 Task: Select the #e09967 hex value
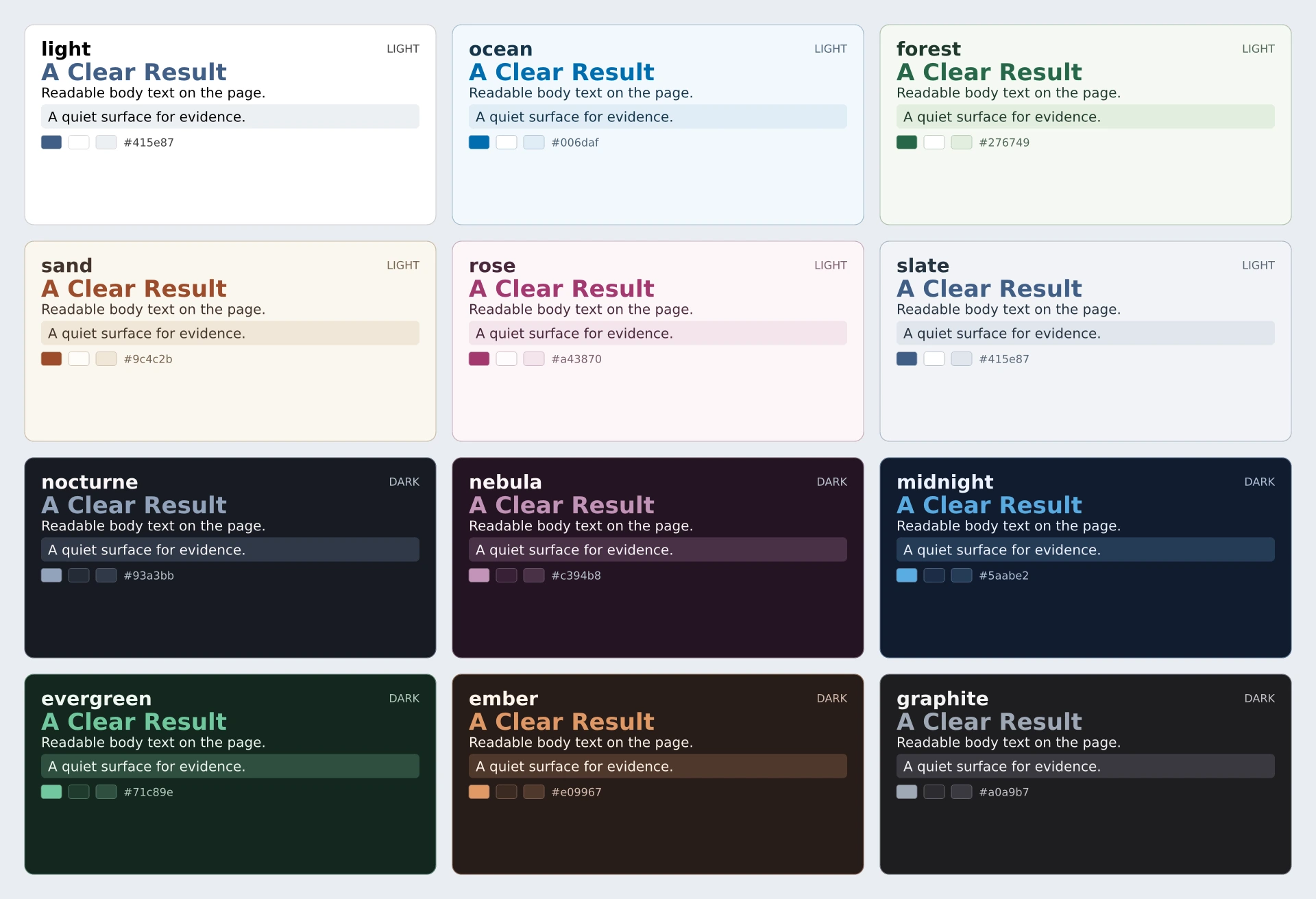[x=576, y=792]
